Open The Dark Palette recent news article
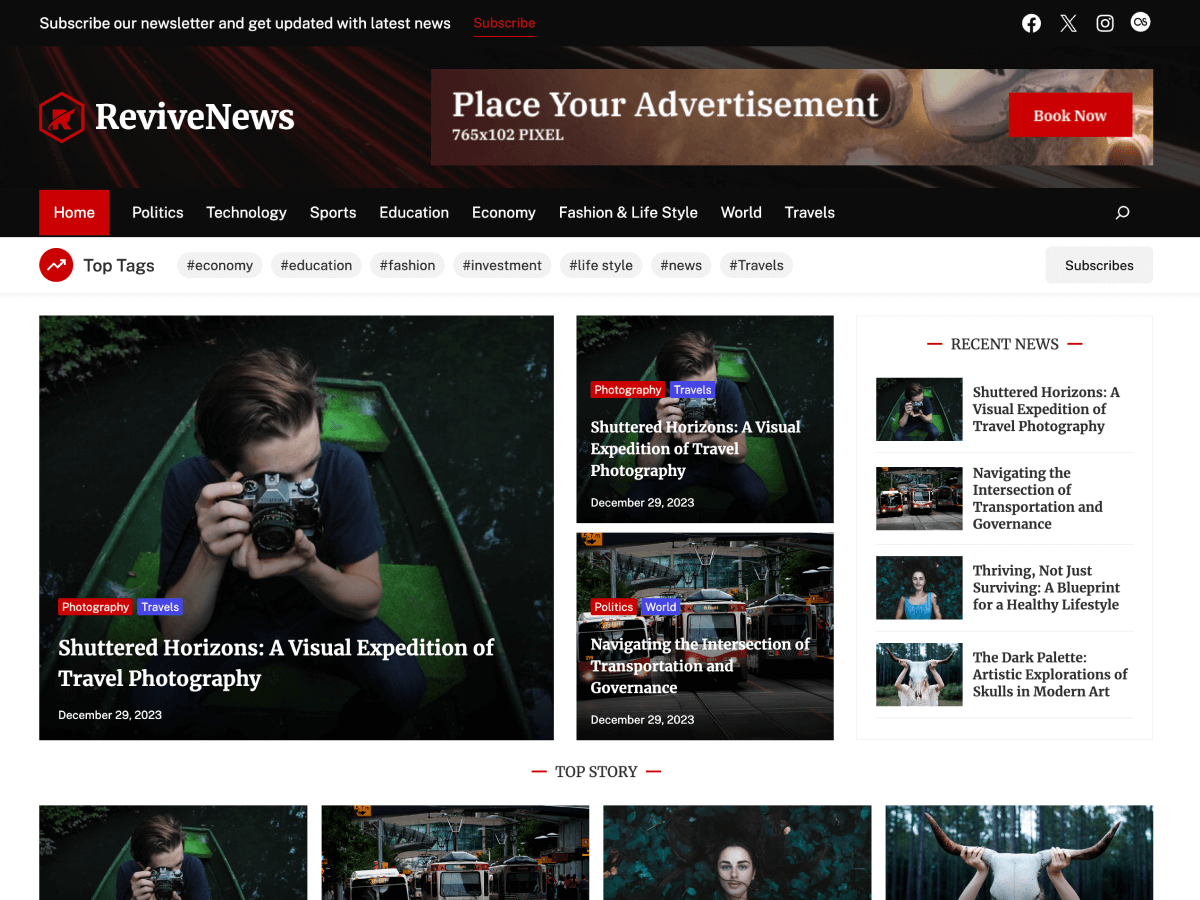1200x900 pixels. [x=1049, y=674]
